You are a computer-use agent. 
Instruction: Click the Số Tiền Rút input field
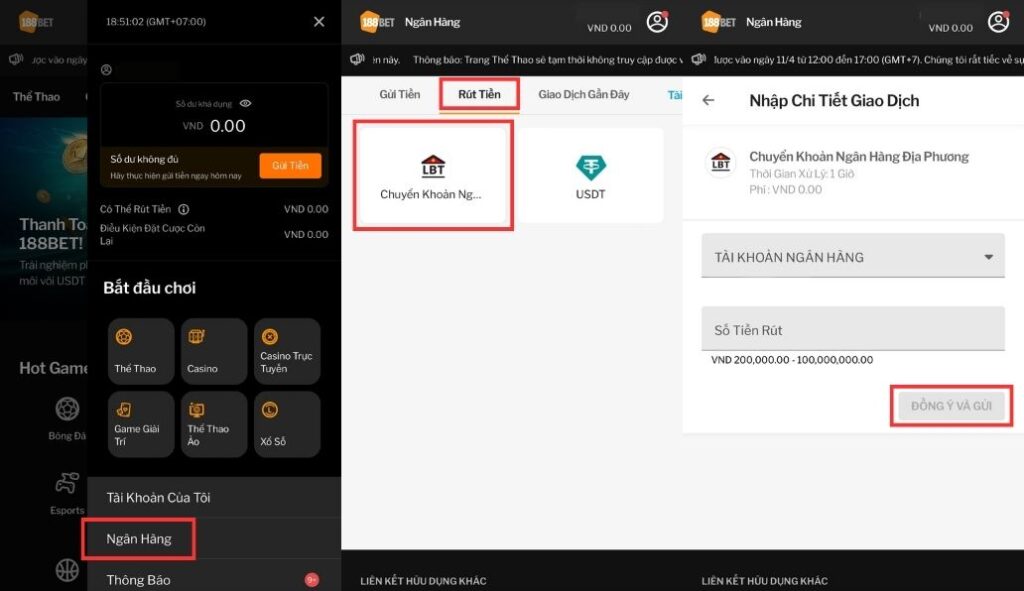(x=853, y=329)
